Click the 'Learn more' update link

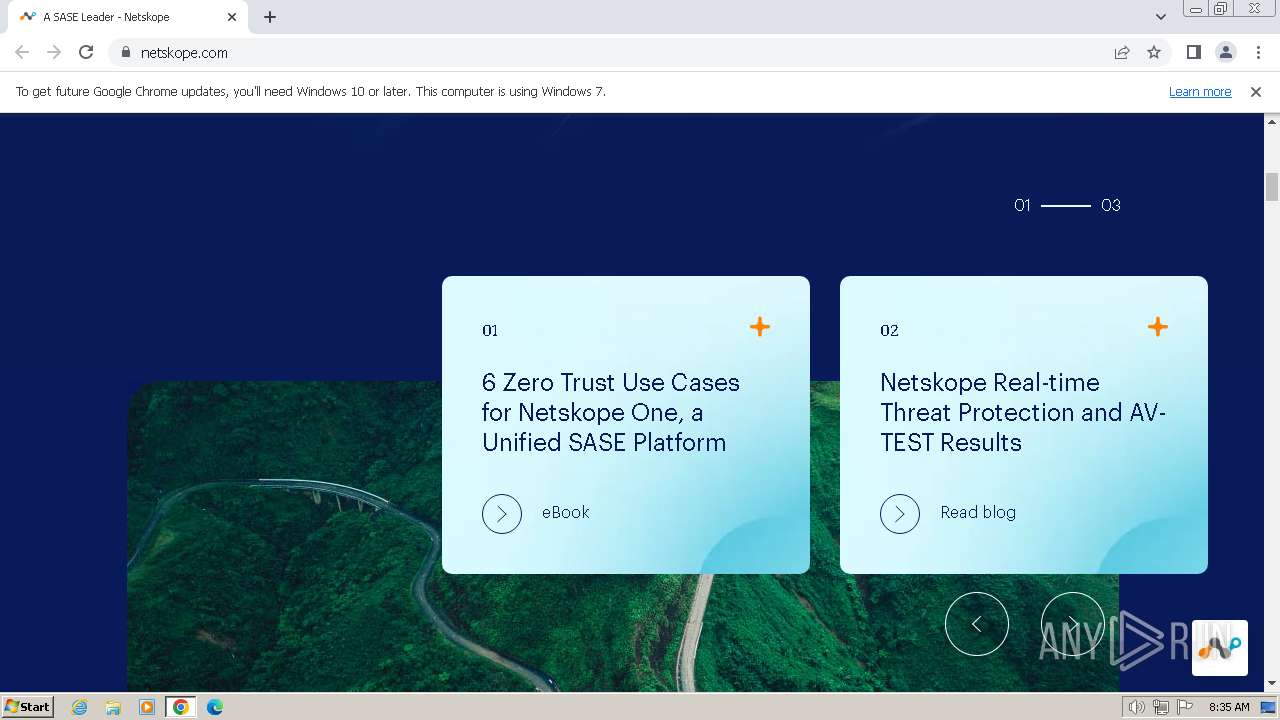click(x=1200, y=91)
